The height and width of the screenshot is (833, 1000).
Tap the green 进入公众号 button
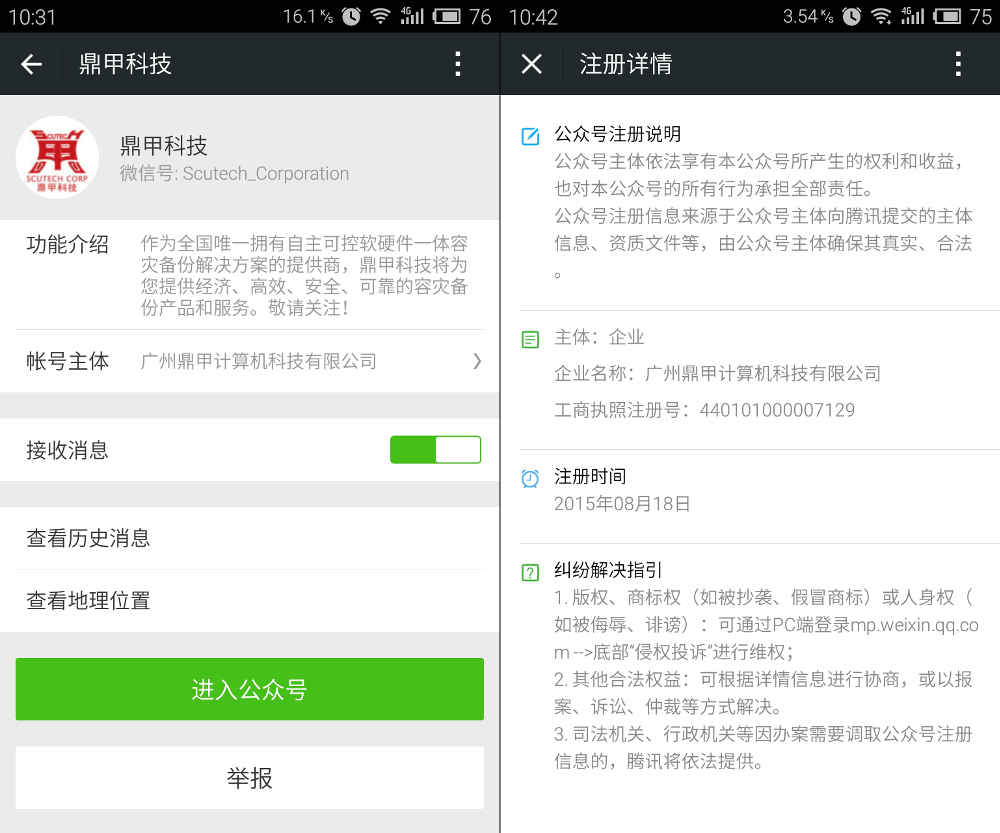249,689
